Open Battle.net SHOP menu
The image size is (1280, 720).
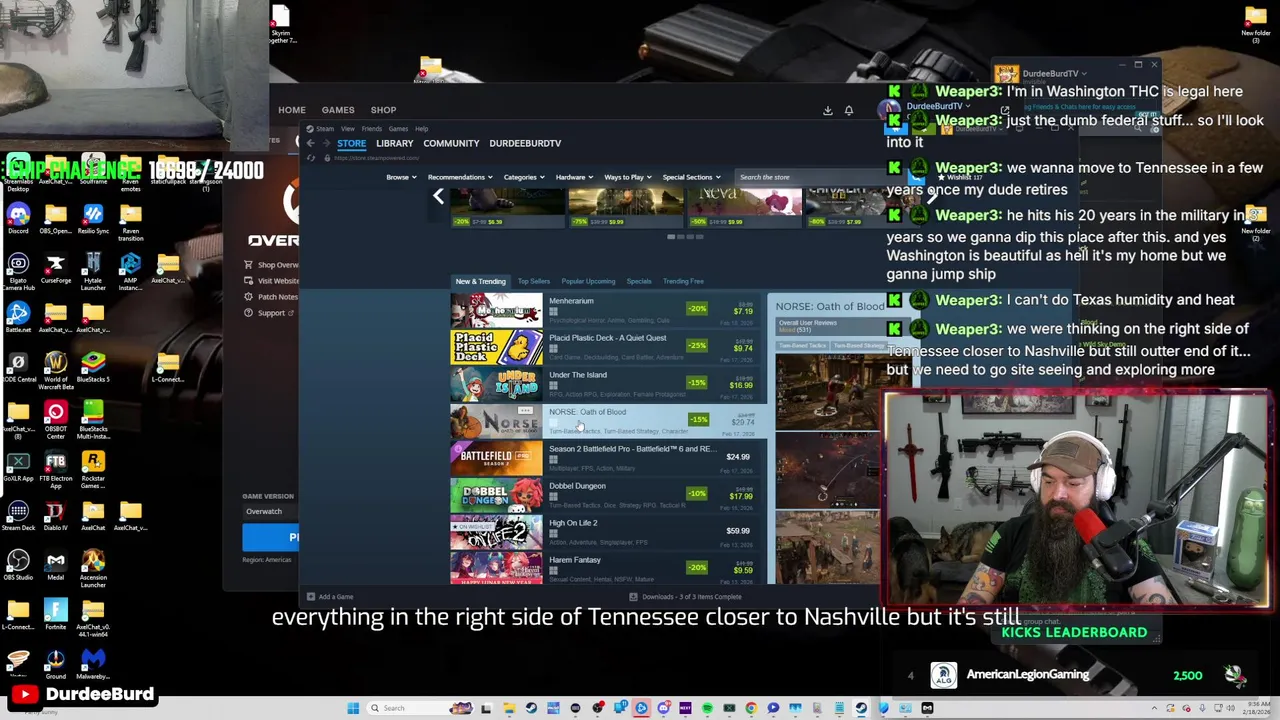tap(383, 110)
